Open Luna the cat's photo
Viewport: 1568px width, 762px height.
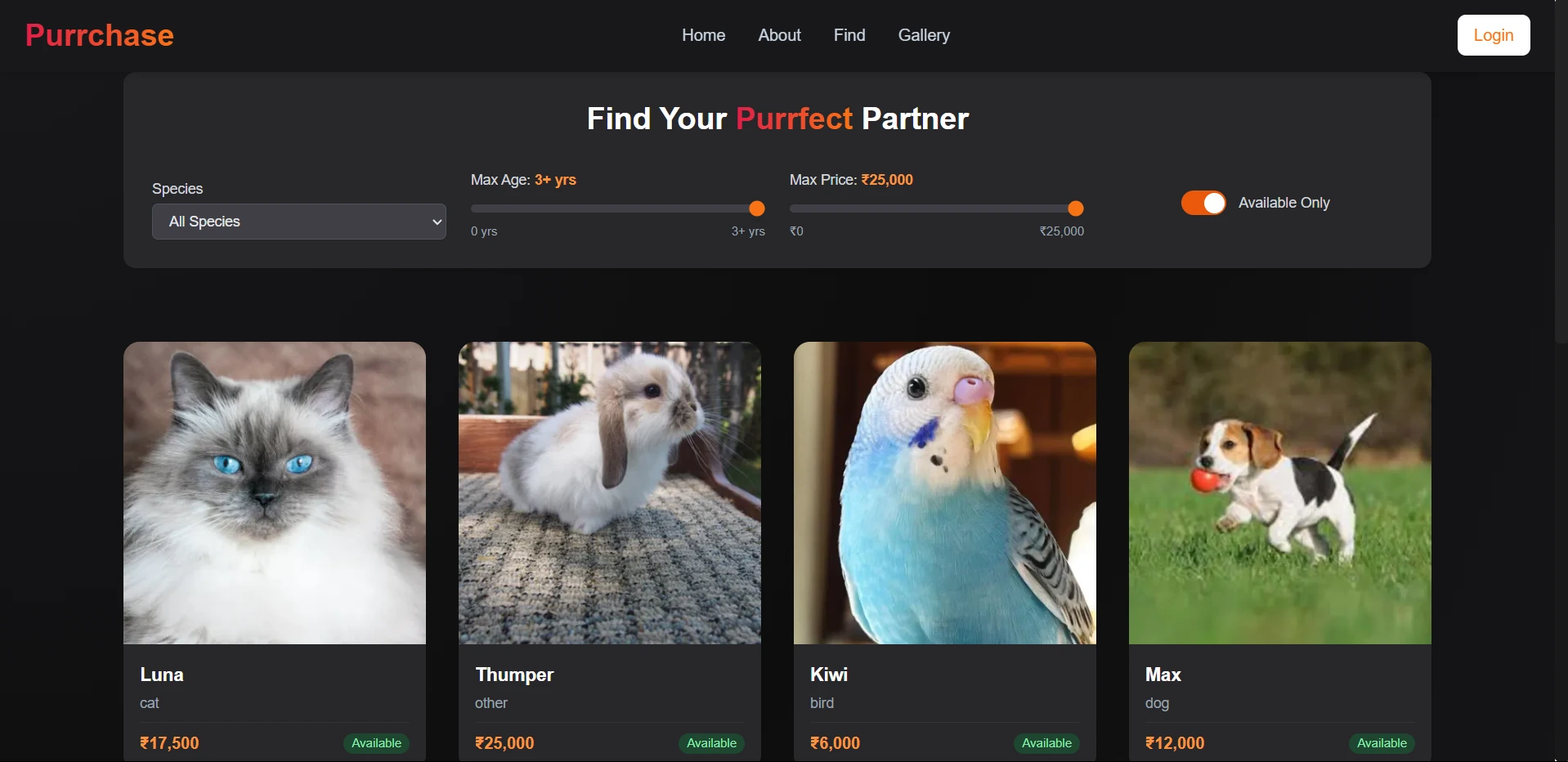(274, 493)
